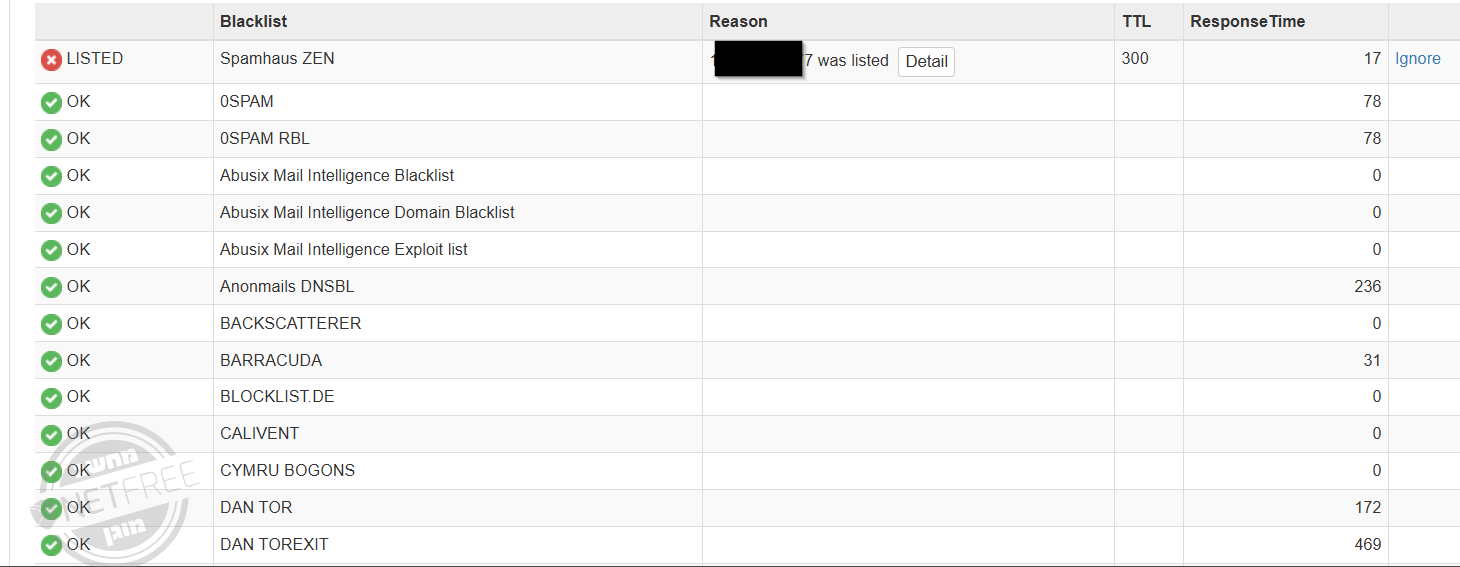This screenshot has height=567, width=1460.
Task: Select the DAN TOREXIT blacklist row
Action: [x=274, y=544]
